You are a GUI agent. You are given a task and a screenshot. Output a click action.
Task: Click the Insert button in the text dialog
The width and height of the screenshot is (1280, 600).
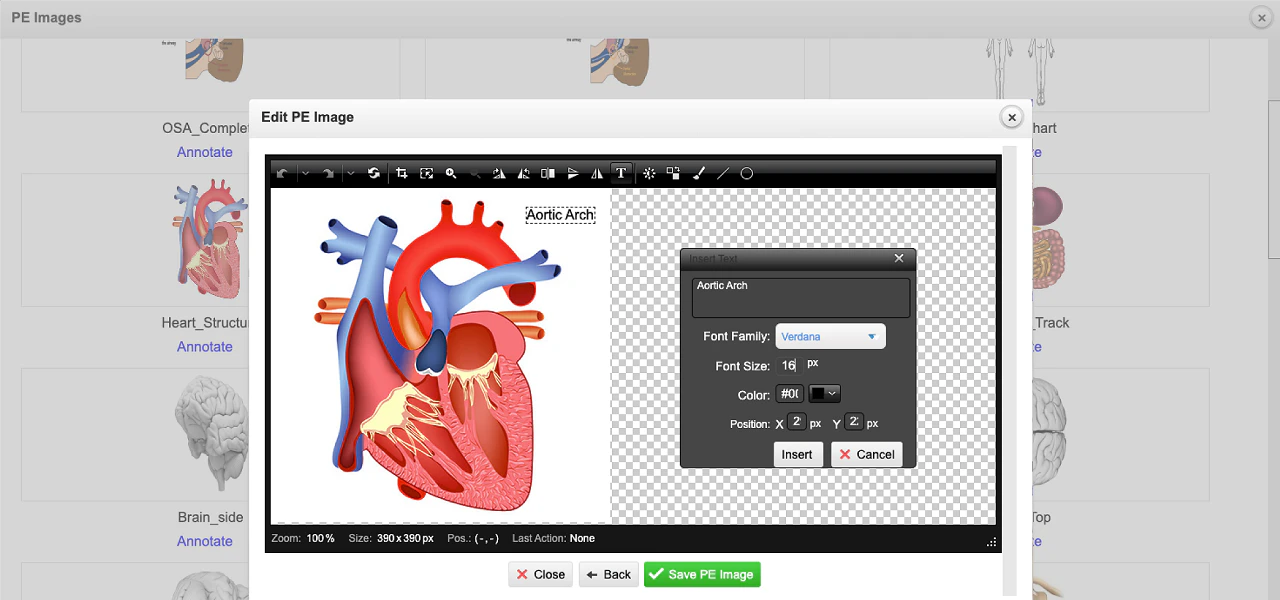pyautogui.click(x=797, y=454)
